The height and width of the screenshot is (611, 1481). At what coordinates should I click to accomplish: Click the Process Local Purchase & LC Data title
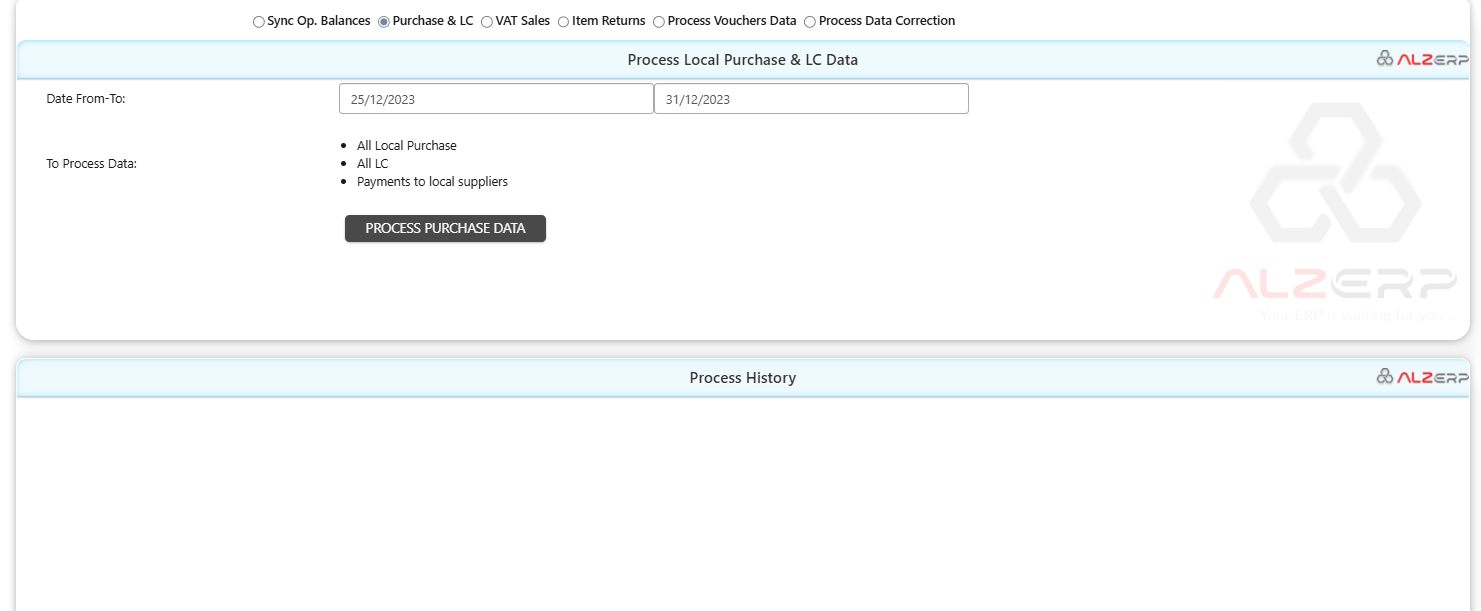click(742, 59)
